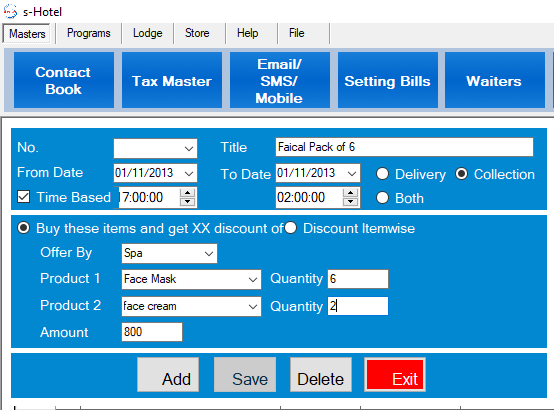554x410 pixels.
Task: Open the Waiters tile
Action: point(495,80)
